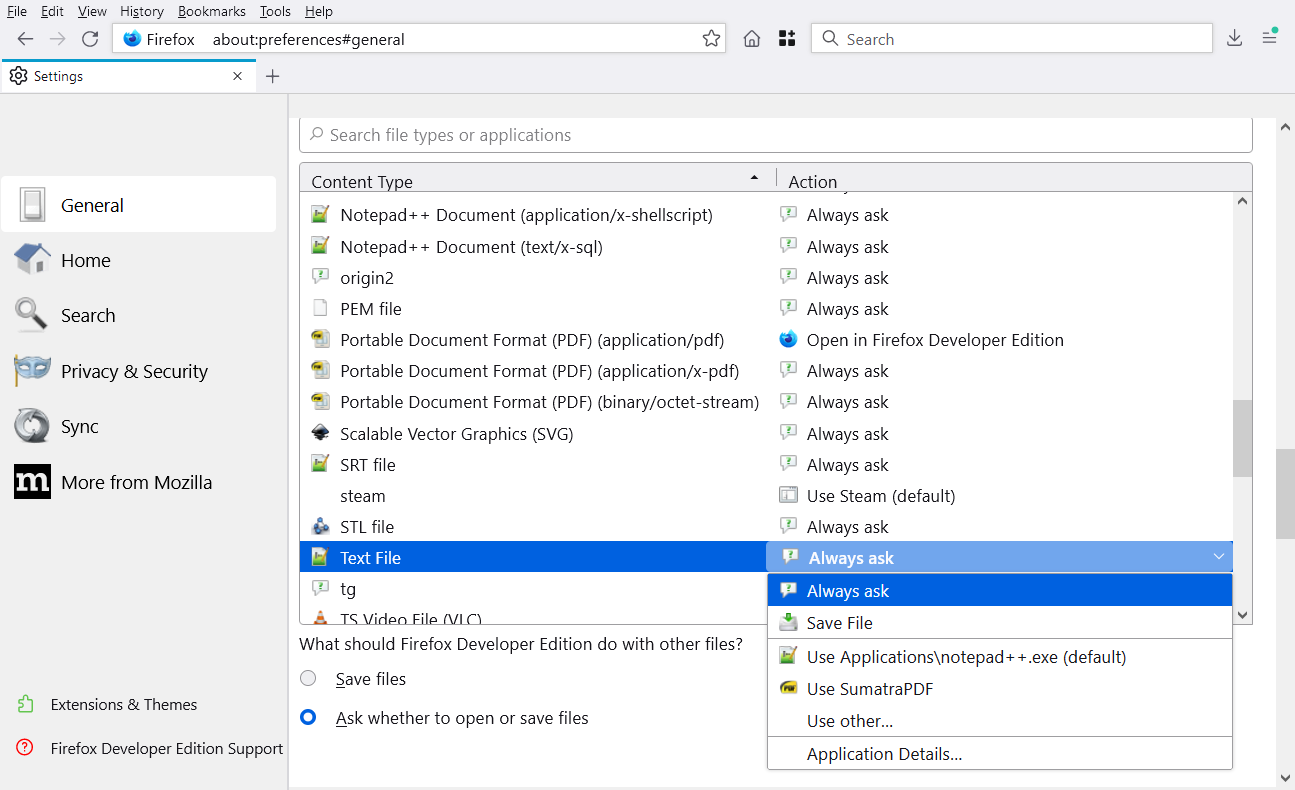Open the History menu
Image resolution: width=1295 pixels, height=790 pixels.
click(142, 11)
